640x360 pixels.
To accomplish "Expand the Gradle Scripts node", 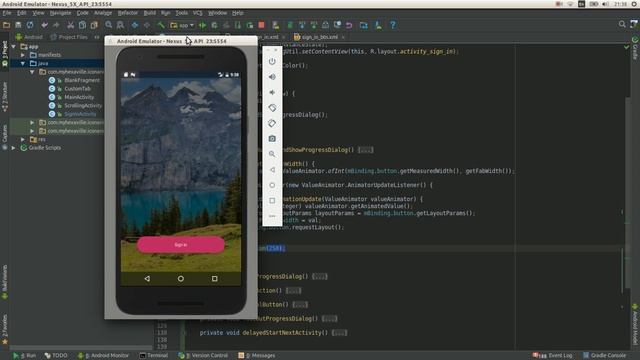I will (x=14, y=148).
